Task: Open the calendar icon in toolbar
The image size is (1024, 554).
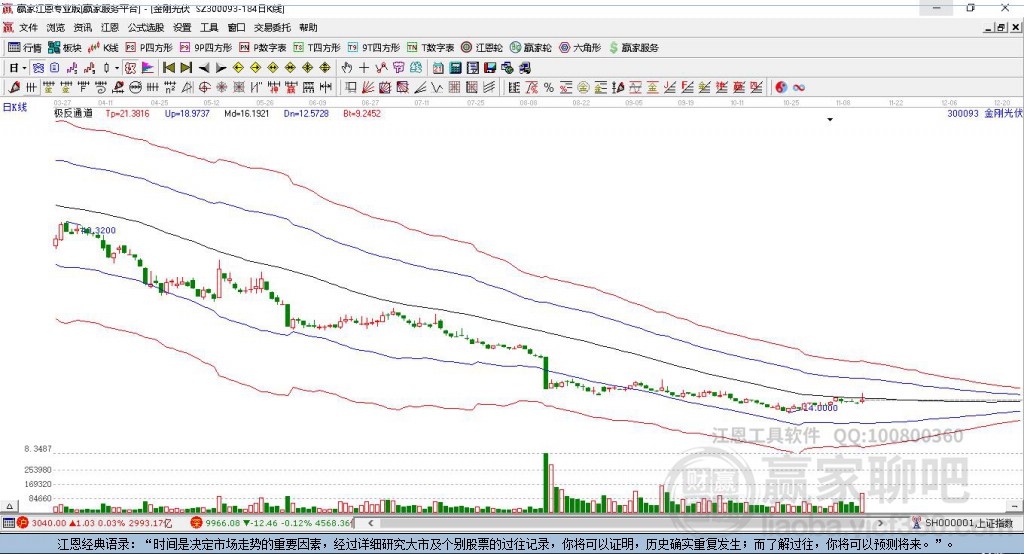Action: pyautogui.click(x=438, y=68)
